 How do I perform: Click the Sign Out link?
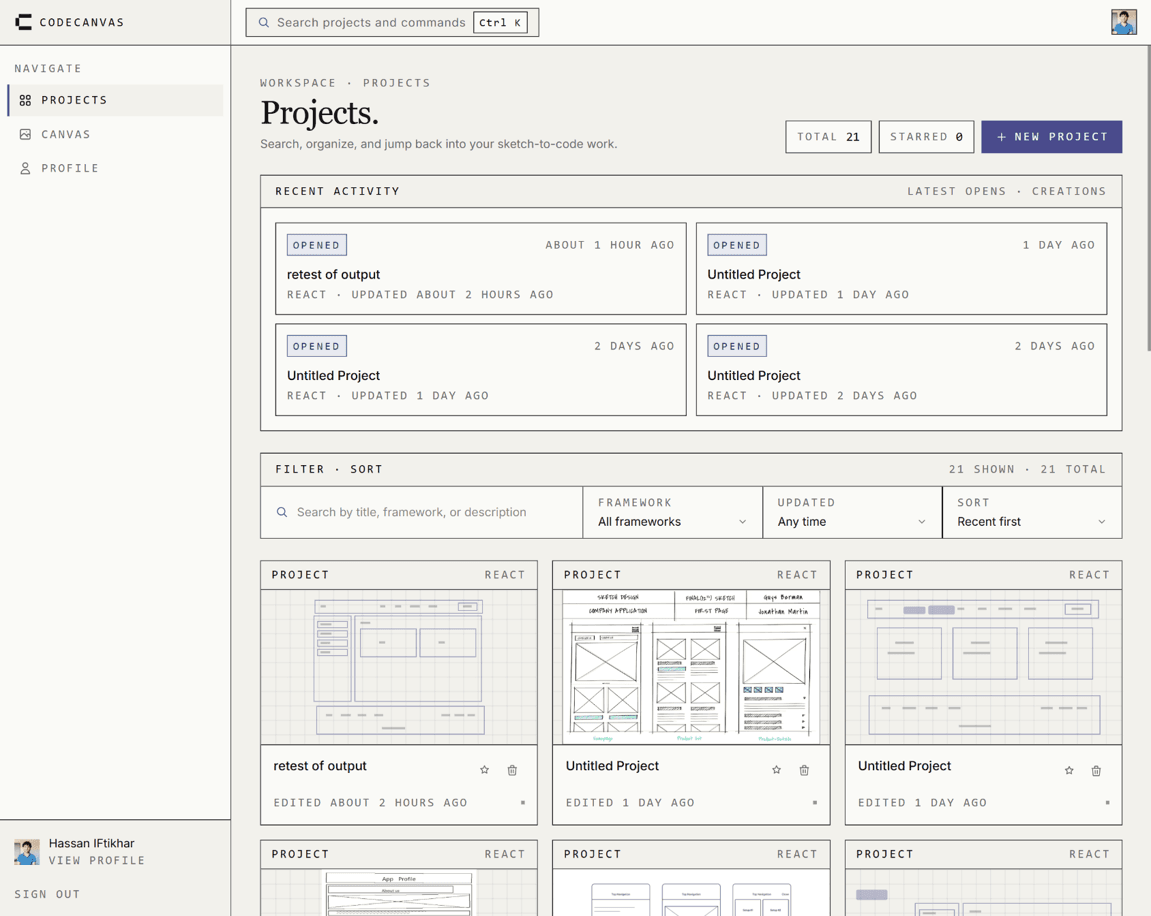47,894
